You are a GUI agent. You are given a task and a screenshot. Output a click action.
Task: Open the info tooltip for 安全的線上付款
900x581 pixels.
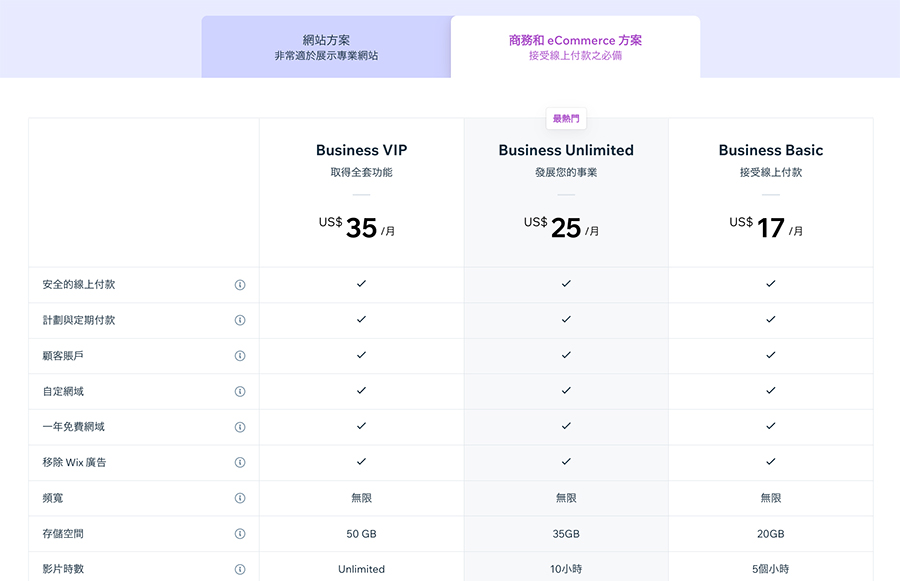tap(240, 284)
